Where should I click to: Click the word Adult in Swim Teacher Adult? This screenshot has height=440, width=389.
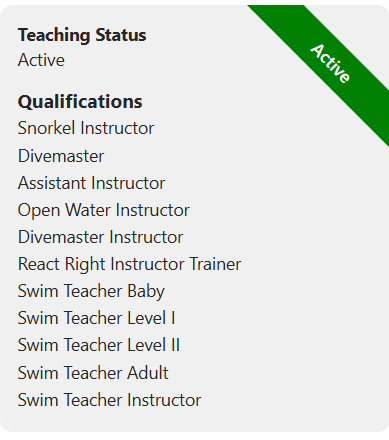pyautogui.click(x=147, y=373)
